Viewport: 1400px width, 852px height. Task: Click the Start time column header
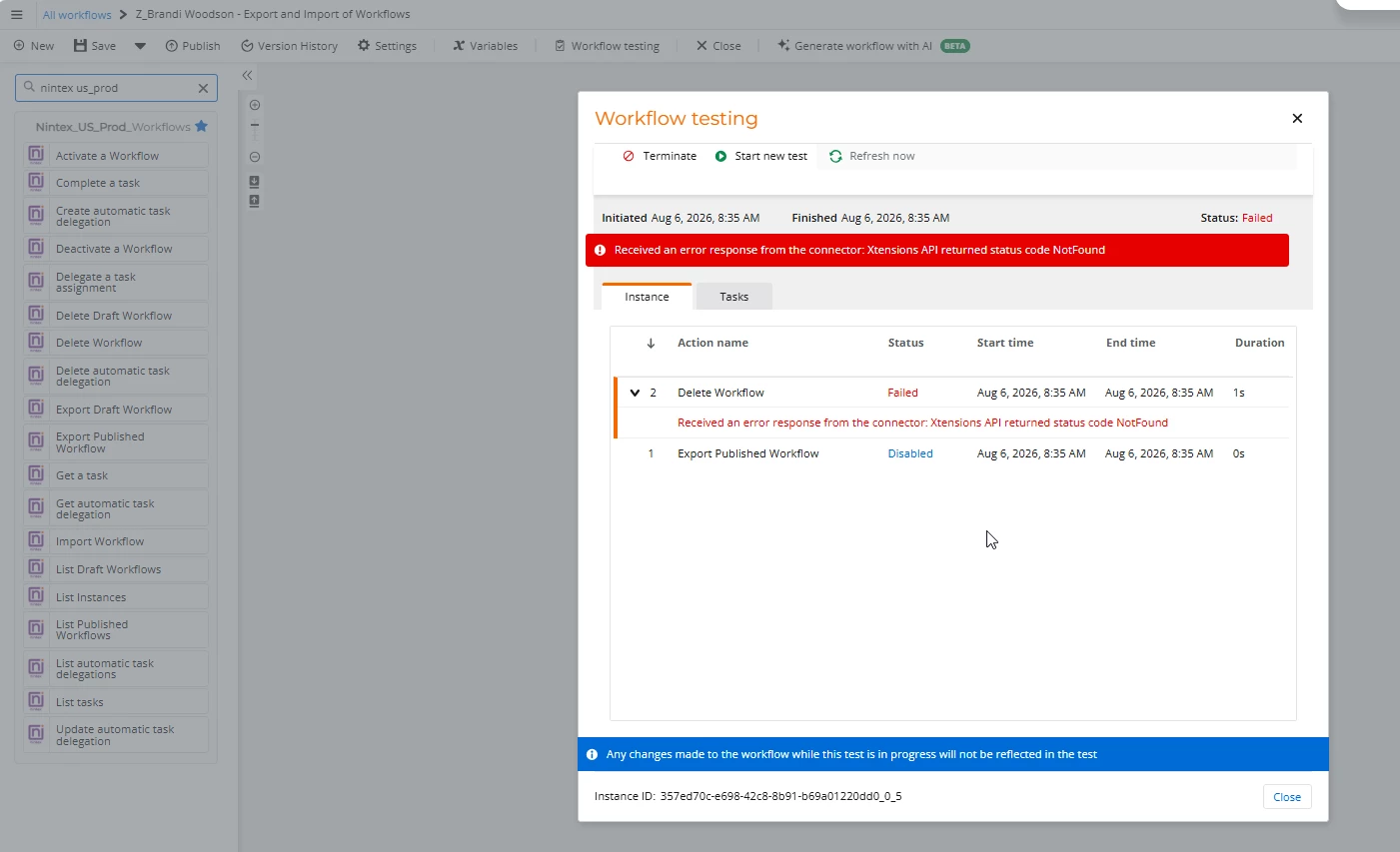point(1005,343)
